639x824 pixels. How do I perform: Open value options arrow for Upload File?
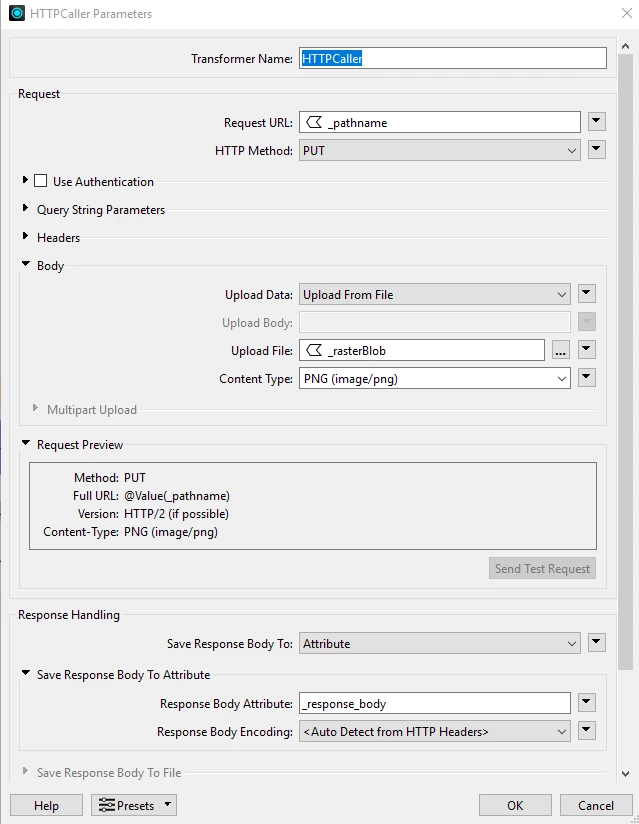(x=586, y=349)
